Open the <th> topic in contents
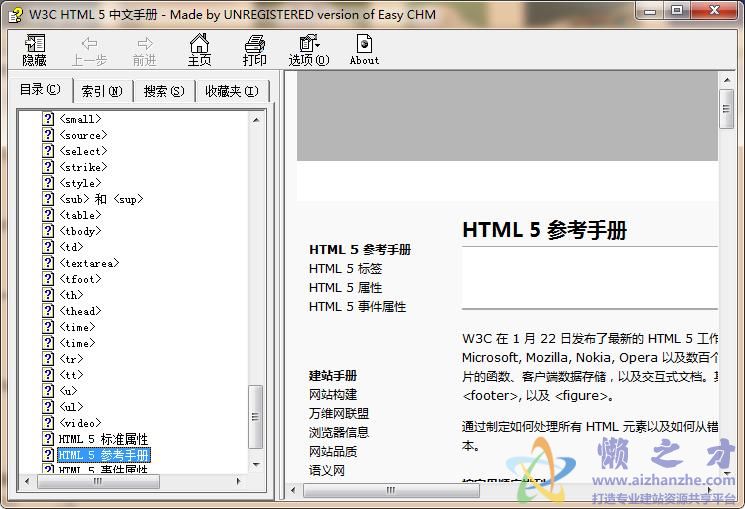 [71, 295]
